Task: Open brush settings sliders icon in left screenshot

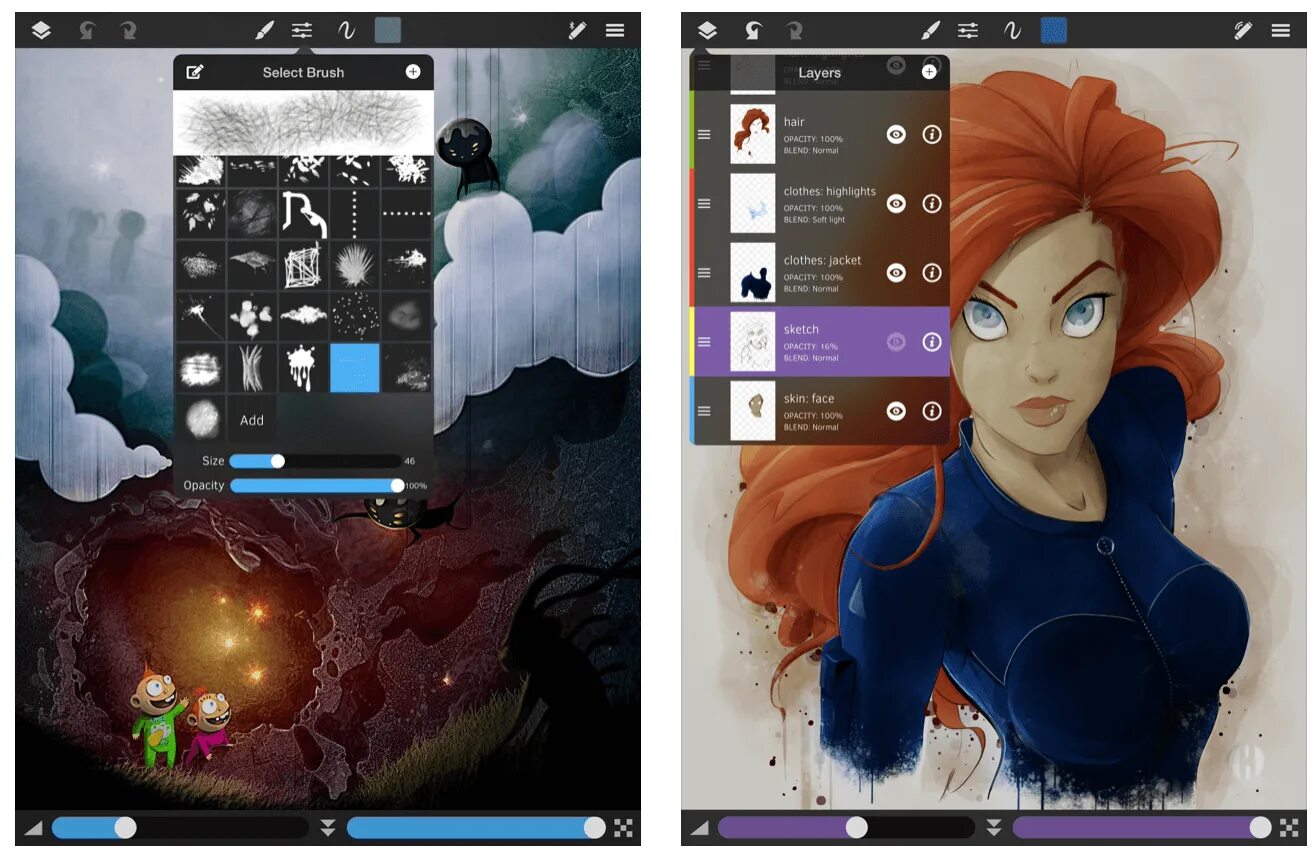Action: coord(302,30)
